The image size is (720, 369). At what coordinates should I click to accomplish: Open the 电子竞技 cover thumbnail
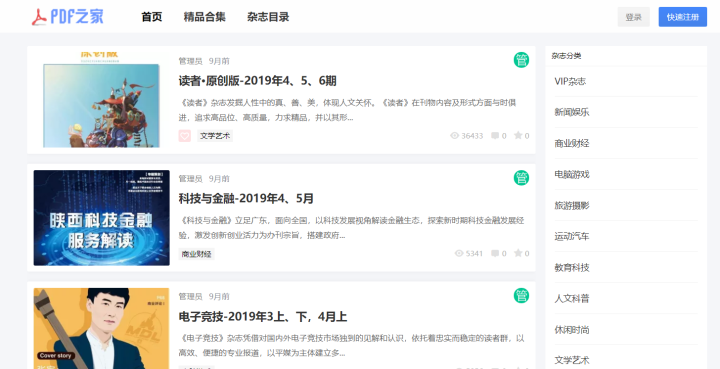click(x=101, y=329)
